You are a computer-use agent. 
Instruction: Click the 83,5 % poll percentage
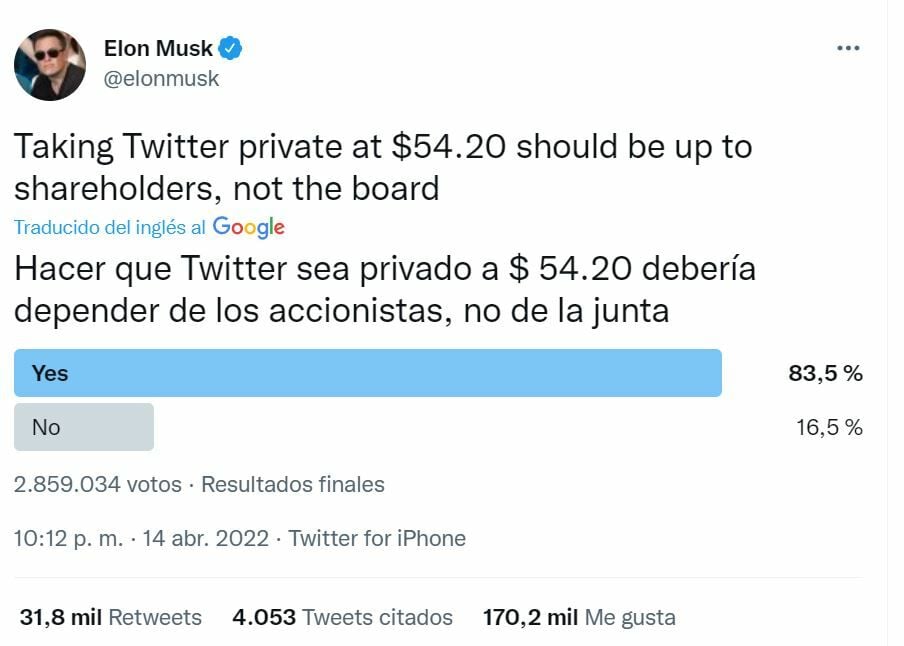coord(825,374)
